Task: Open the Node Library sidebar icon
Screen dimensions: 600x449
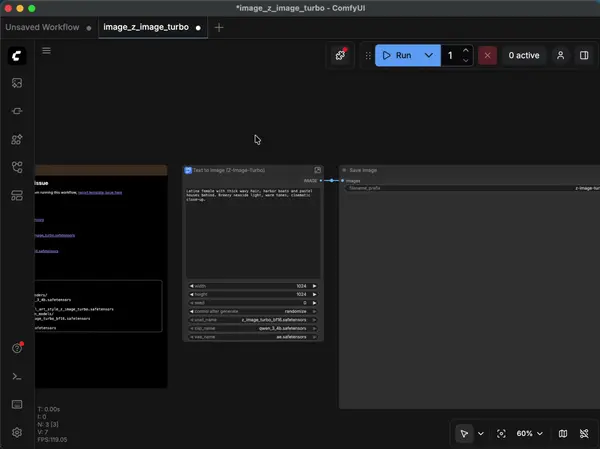Action: coord(17,111)
